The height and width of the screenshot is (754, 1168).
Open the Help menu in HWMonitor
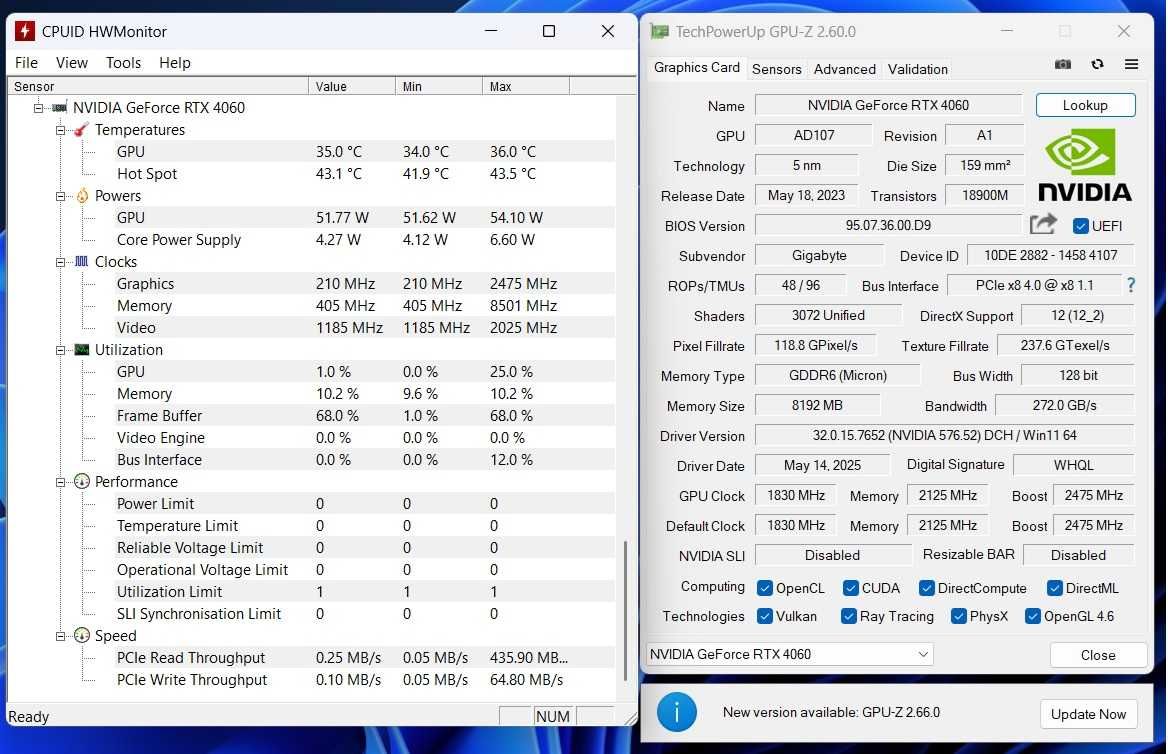tap(175, 63)
